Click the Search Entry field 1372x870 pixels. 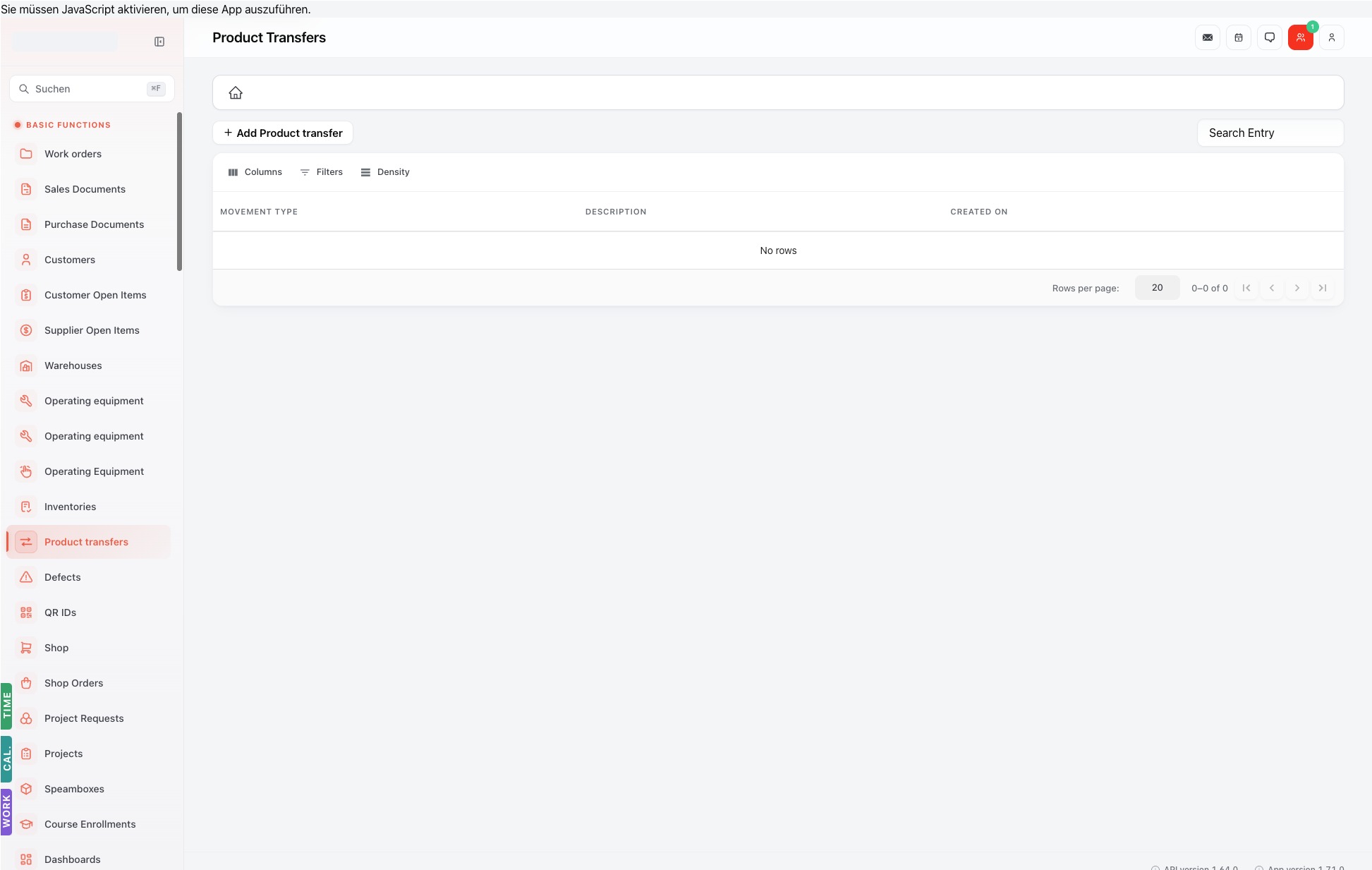point(1270,133)
